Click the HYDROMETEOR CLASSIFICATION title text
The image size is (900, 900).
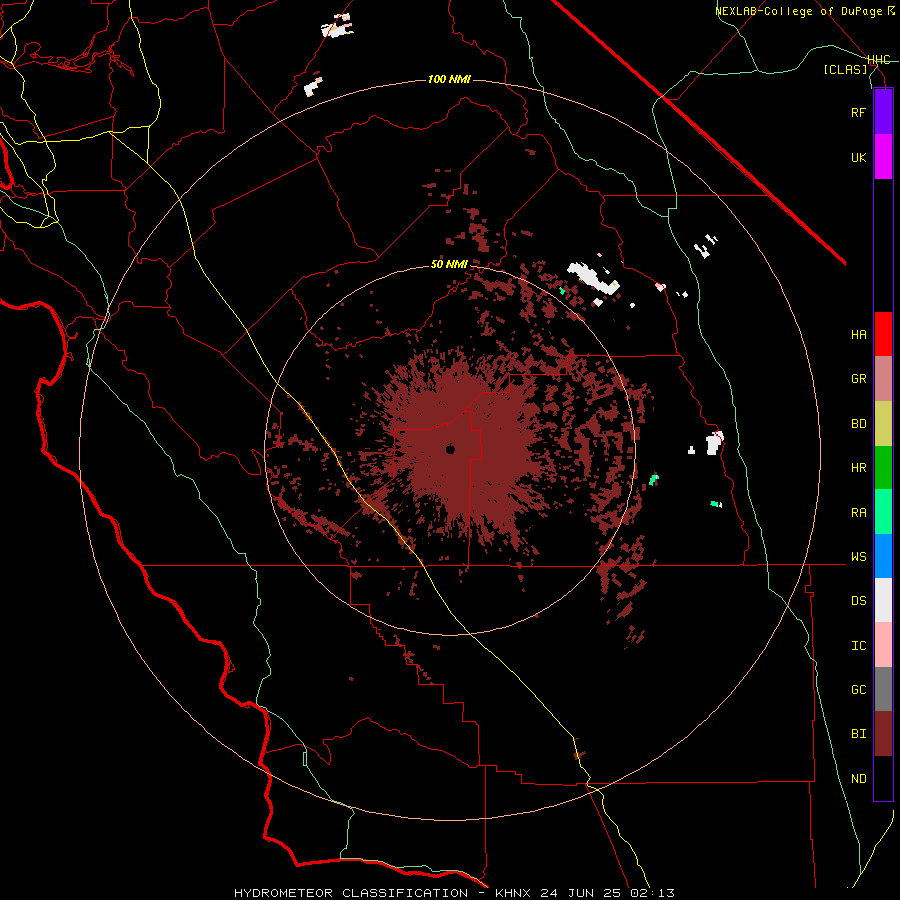(351, 893)
